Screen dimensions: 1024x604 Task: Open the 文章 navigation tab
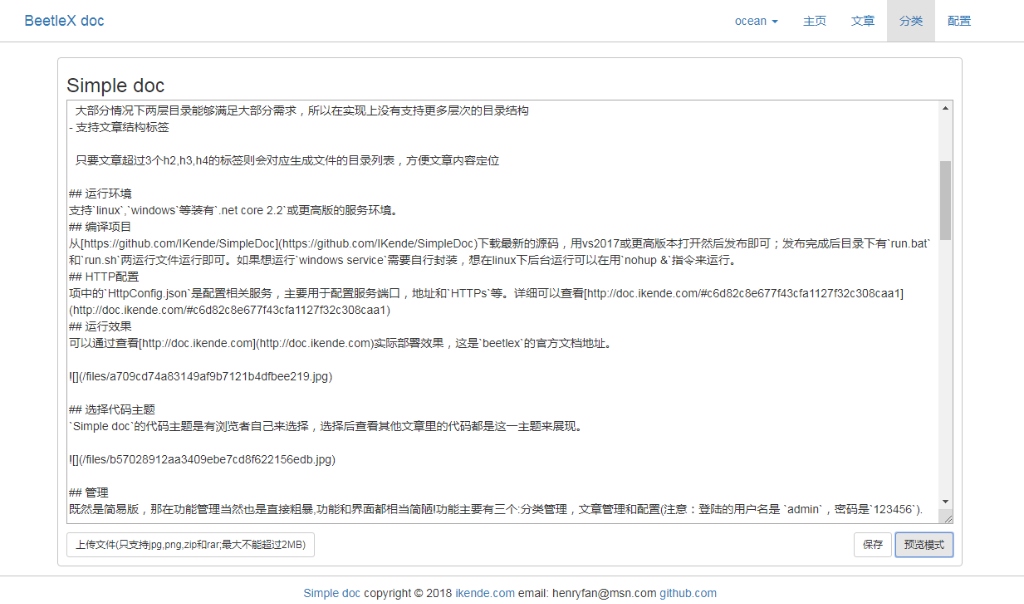coord(862,21)
